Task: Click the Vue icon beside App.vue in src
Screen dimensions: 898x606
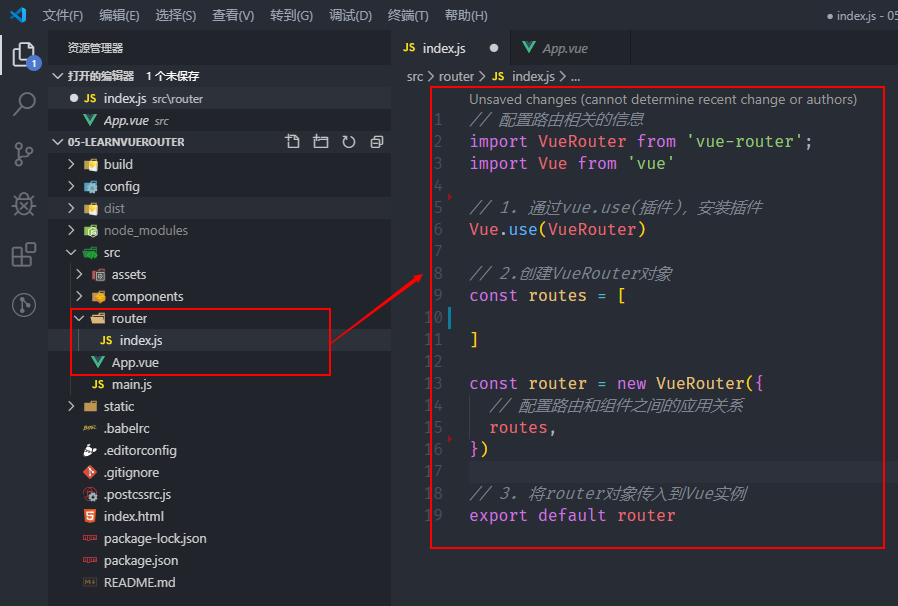Action: click(98, 362)
